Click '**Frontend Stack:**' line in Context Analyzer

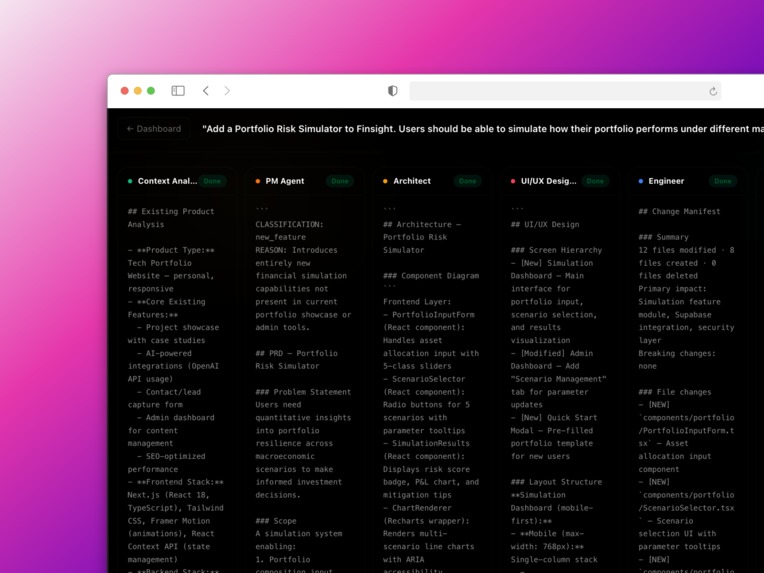175,482
